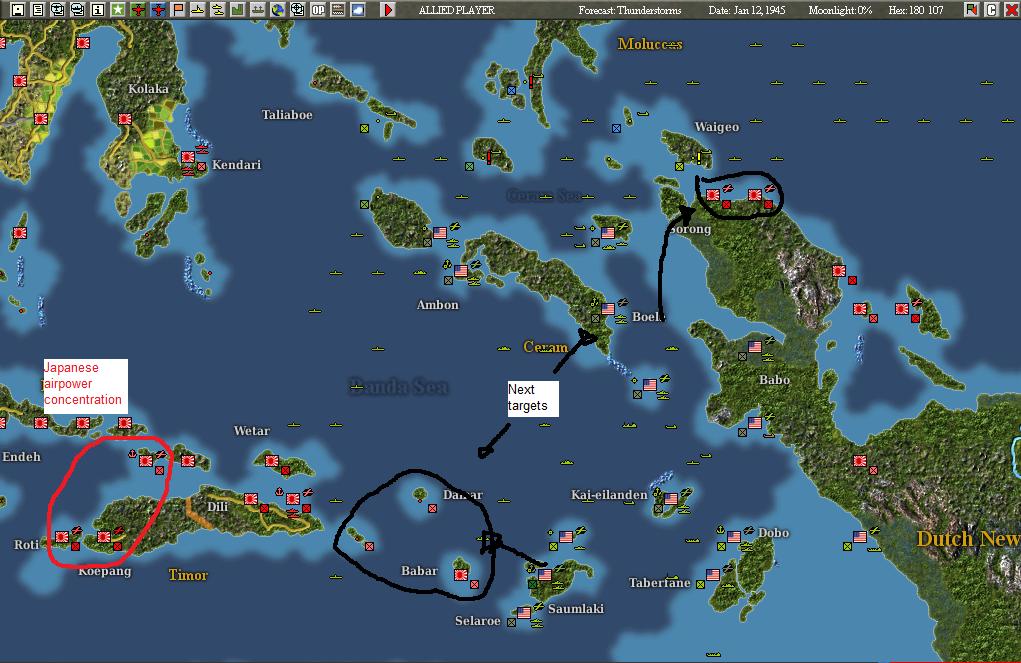Click the ALLIED PLAYER label
The image size is (1021, 663).
pos(456,10)
